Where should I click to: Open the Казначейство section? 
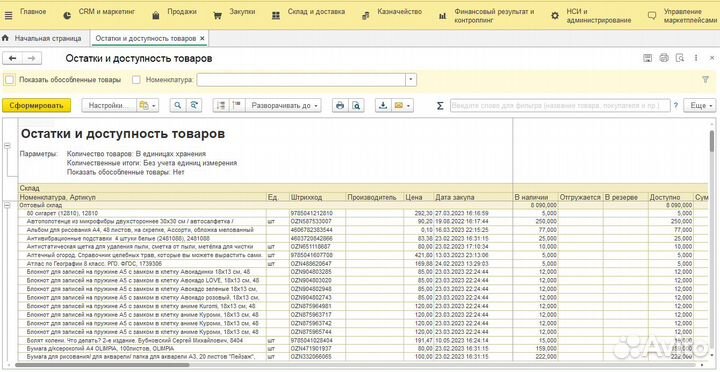399,12
